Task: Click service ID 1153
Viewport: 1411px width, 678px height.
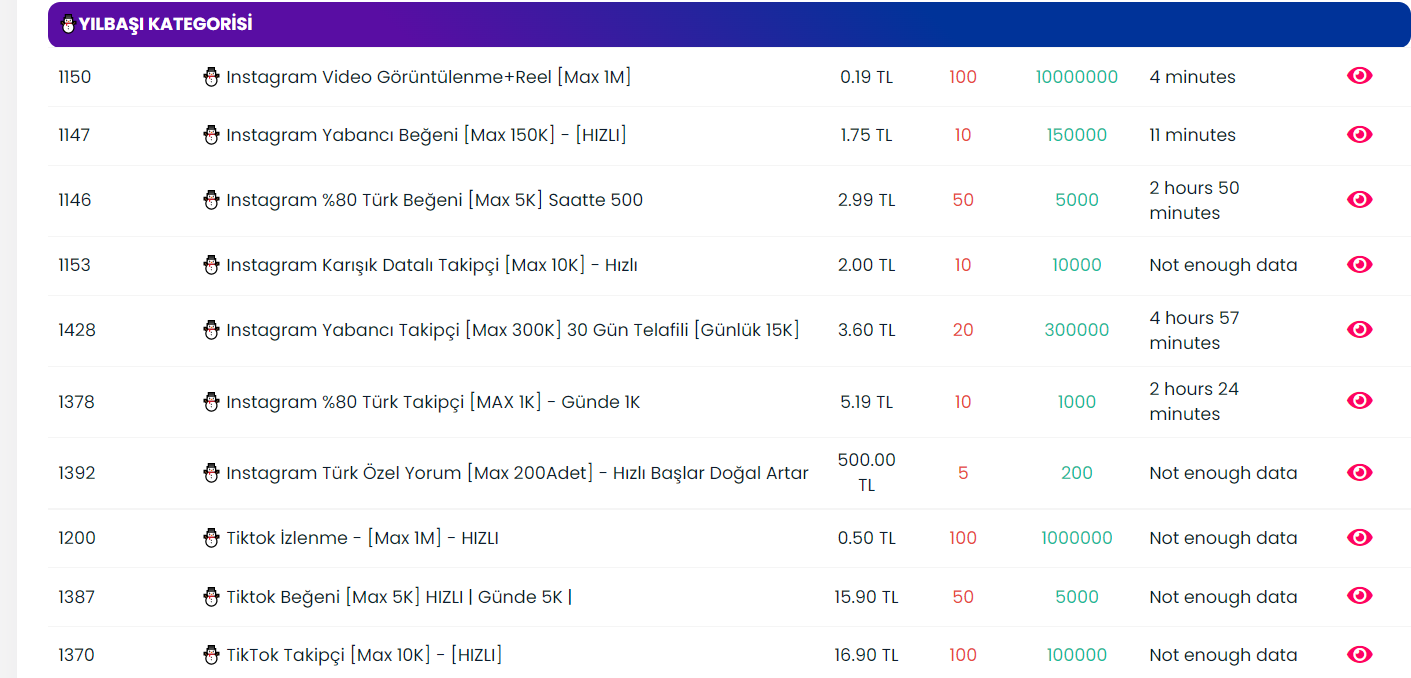Action: 75,265
